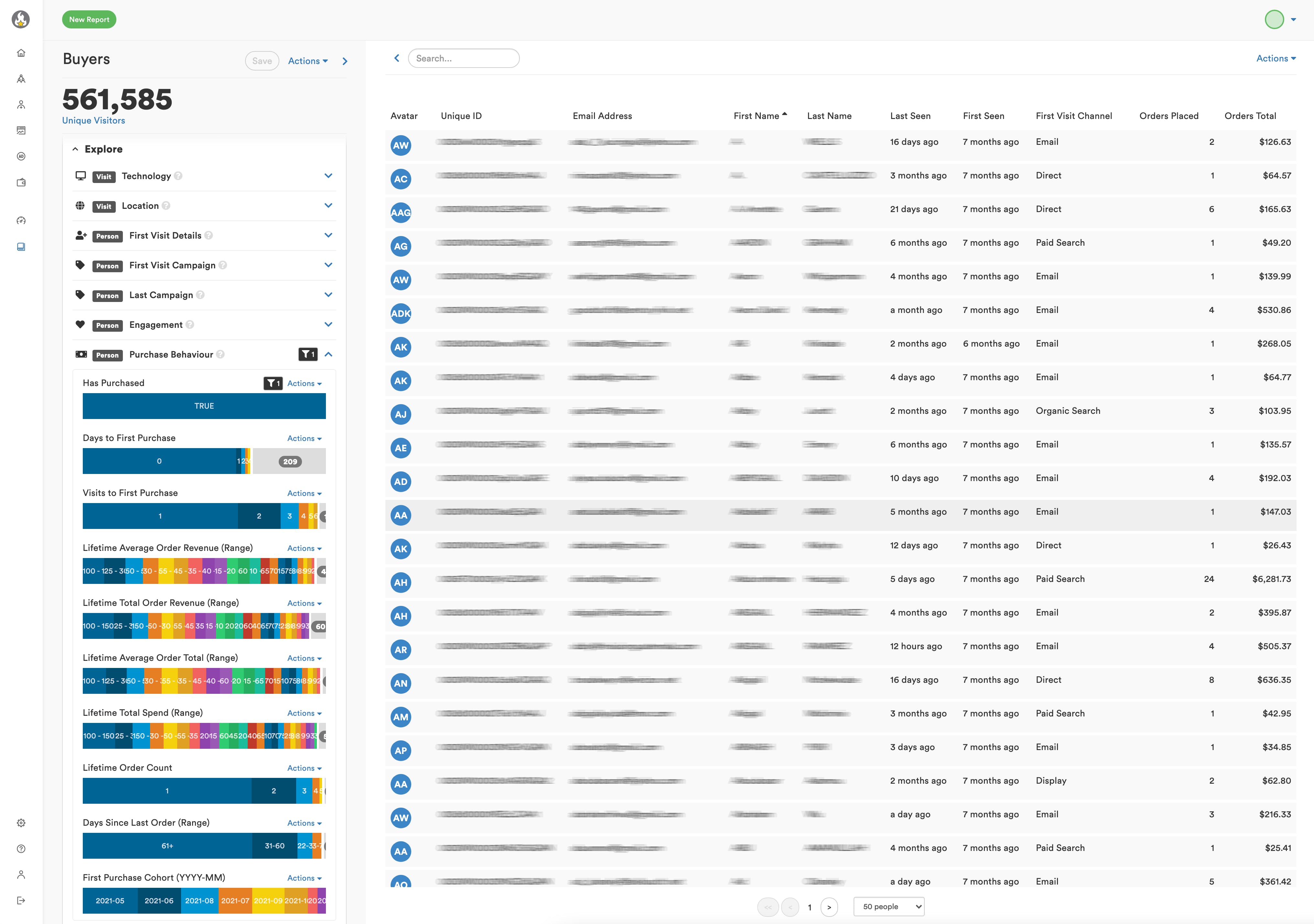
Task: Toggle the TRUE bar in Has Purchased
Action: coord(204,406)
